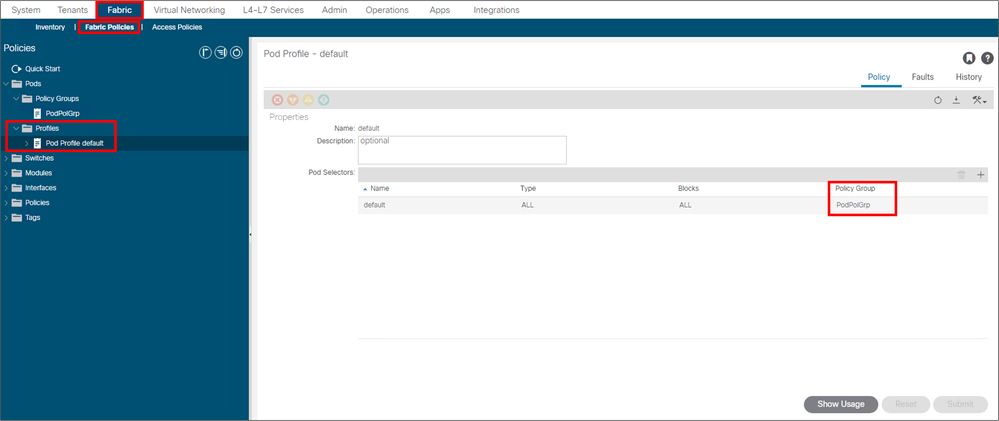Click the Policy Group column header
The width and height of the screenshot is (999, 421).
pos(855,189)
